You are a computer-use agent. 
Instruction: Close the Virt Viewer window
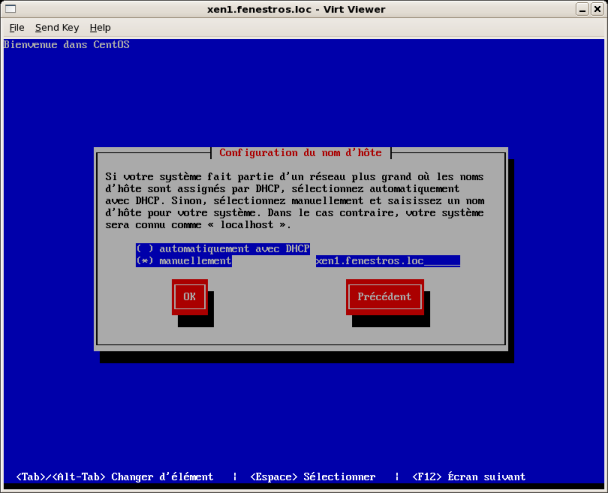pyautogui.click(x=598, y=9)
